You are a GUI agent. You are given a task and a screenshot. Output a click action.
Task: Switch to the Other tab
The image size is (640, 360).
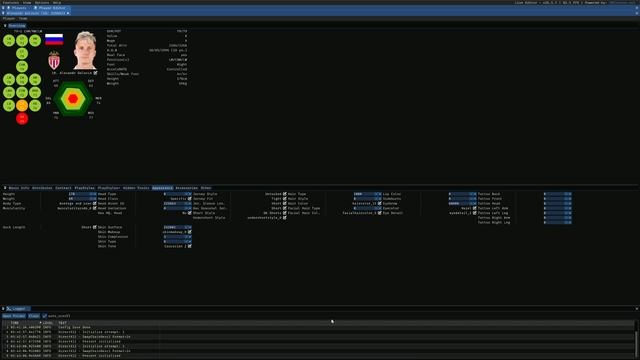tap(206, 188)
